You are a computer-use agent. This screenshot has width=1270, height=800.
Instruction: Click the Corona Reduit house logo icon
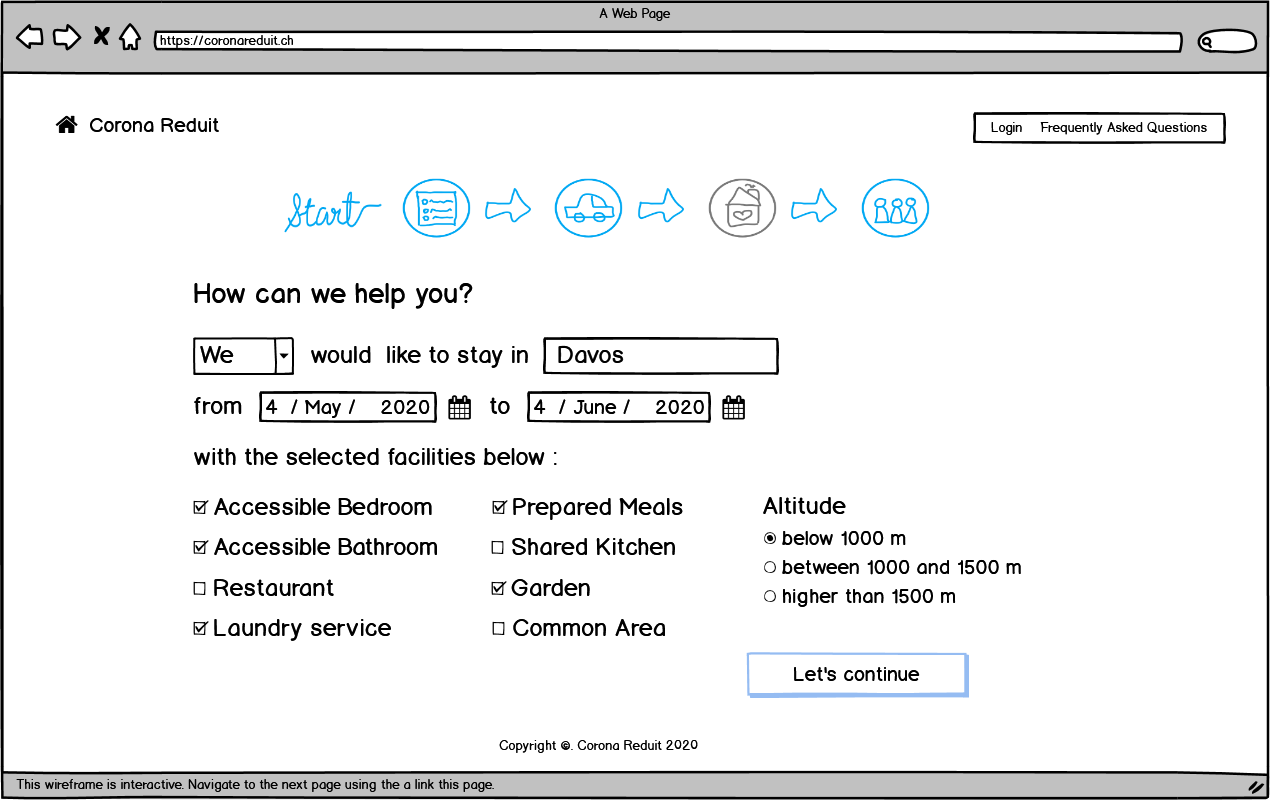[67, 125]
